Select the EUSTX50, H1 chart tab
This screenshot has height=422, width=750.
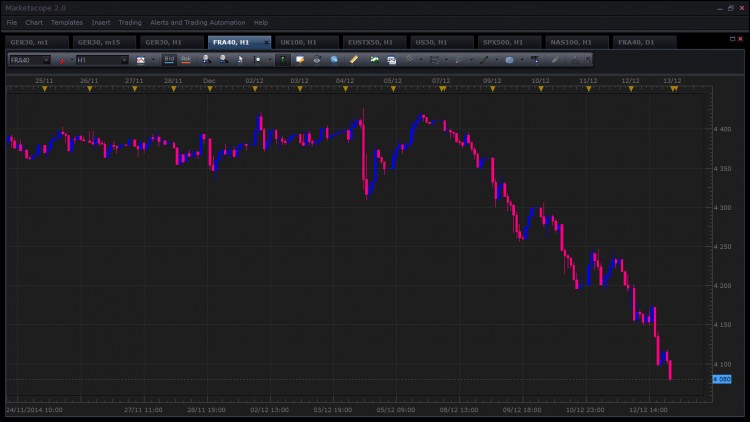[x=374, y=42]
